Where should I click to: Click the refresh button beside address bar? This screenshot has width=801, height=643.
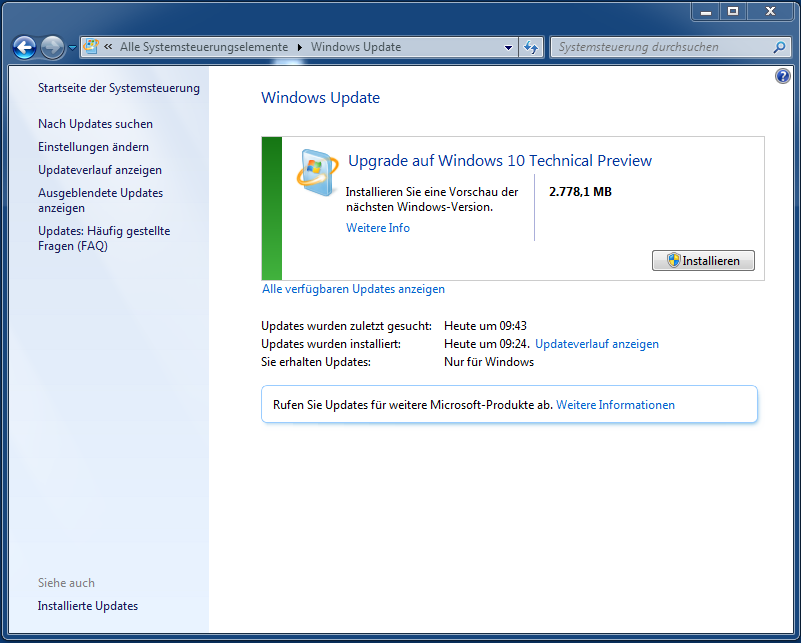531,47
